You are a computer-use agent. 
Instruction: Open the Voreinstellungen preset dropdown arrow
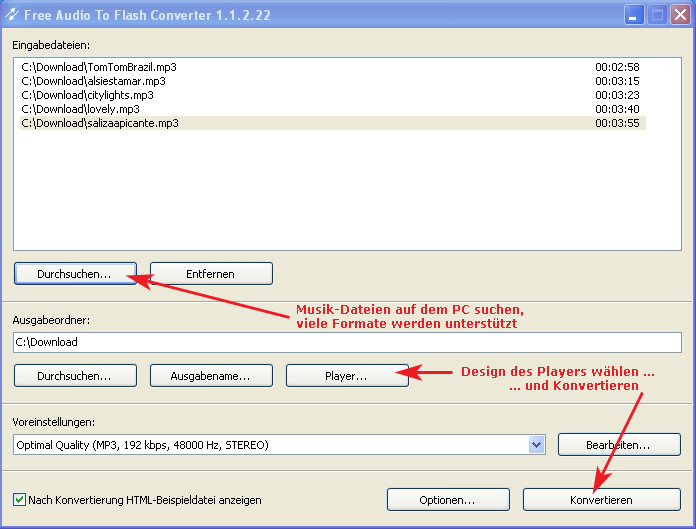tap(536, 444)
